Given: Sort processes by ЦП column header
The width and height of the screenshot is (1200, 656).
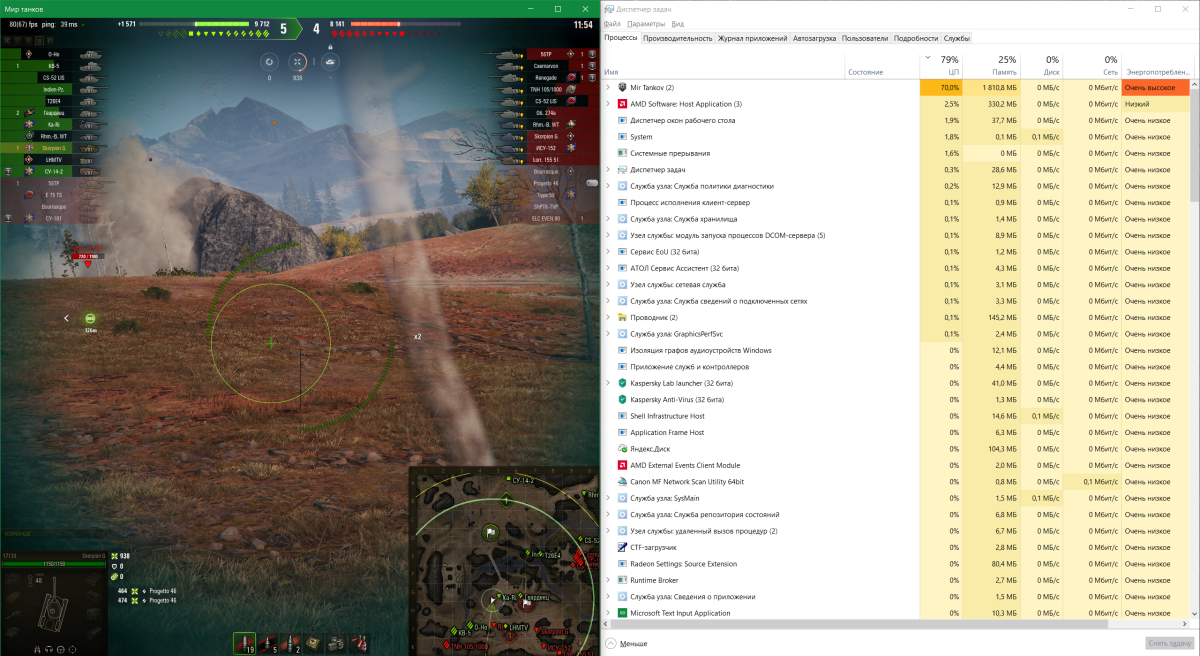Looking at the screenshot, I should coord(941,65).
